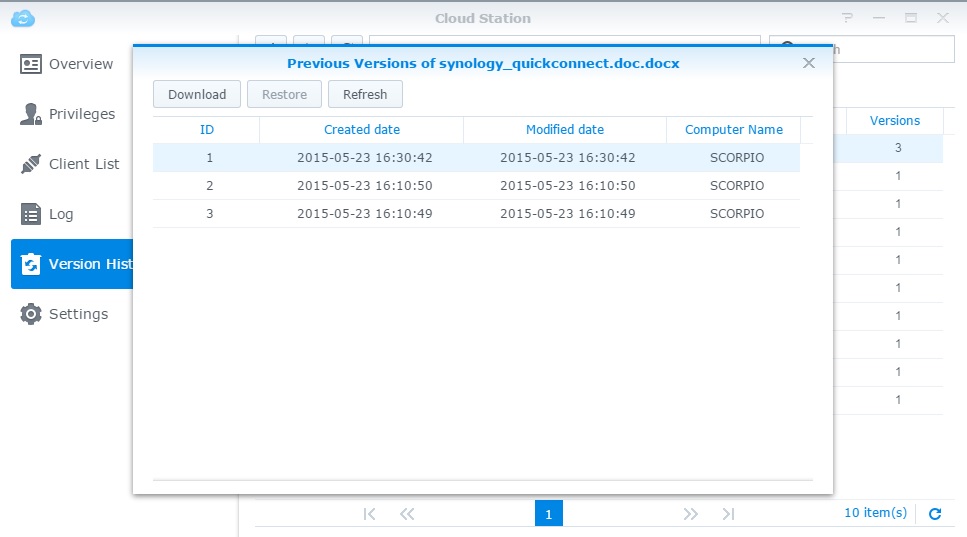The height and width of the screenshot is (537, 967).
Task: Click created date 2015-05-23 16:10:50
Action: [364, 186]
